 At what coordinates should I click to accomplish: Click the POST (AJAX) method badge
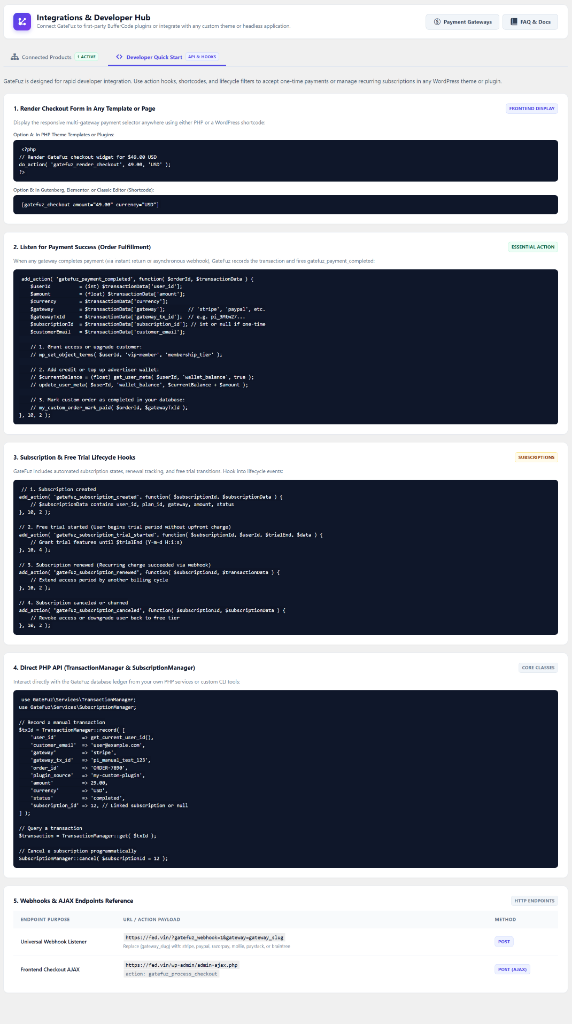tap(512, 969)
